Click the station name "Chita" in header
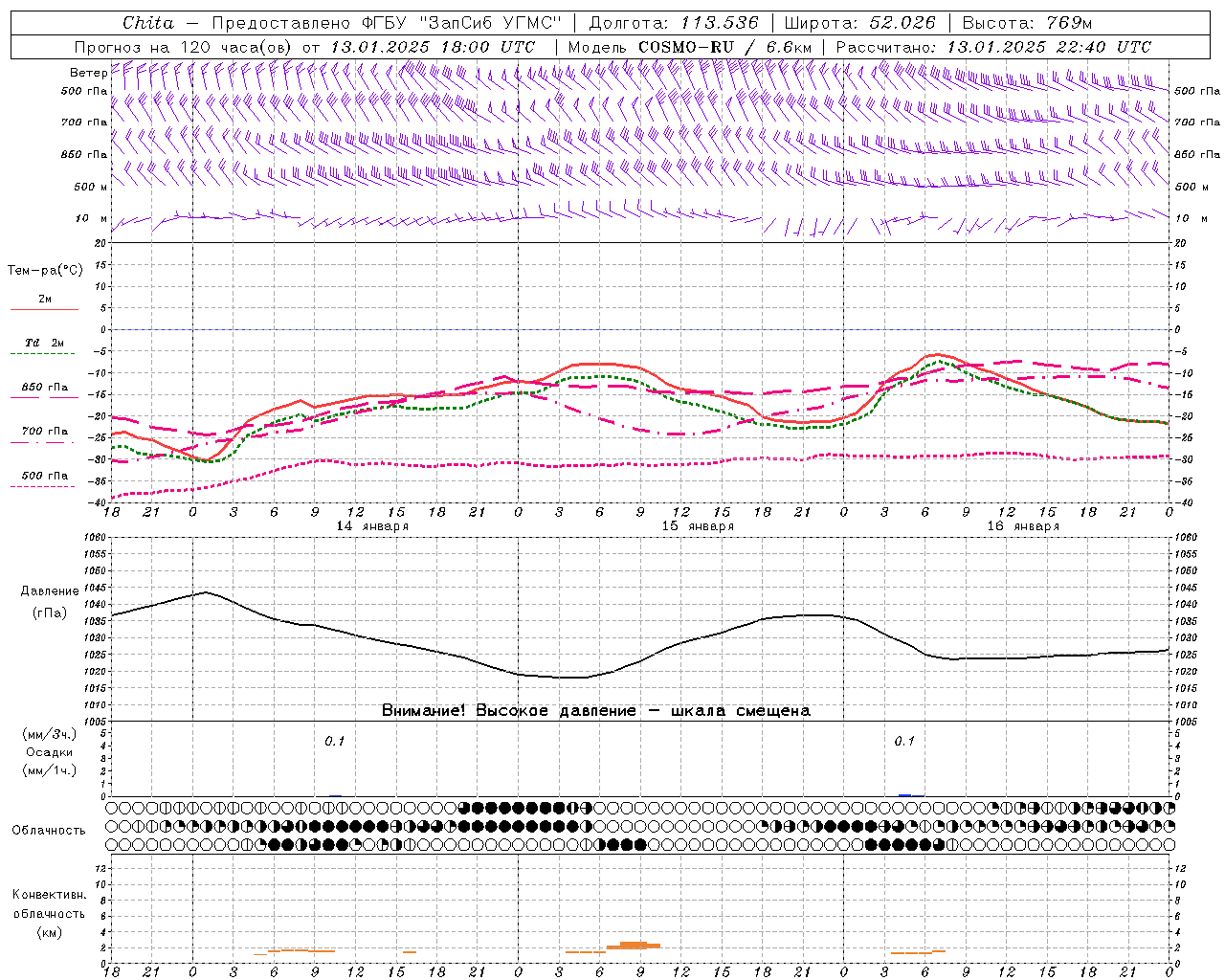1225x980 pixels. (x=148, y=23)
